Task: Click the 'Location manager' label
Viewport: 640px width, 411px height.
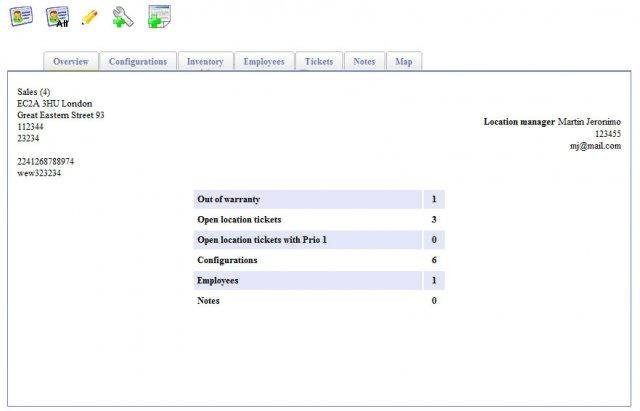Action: [519, 122]
